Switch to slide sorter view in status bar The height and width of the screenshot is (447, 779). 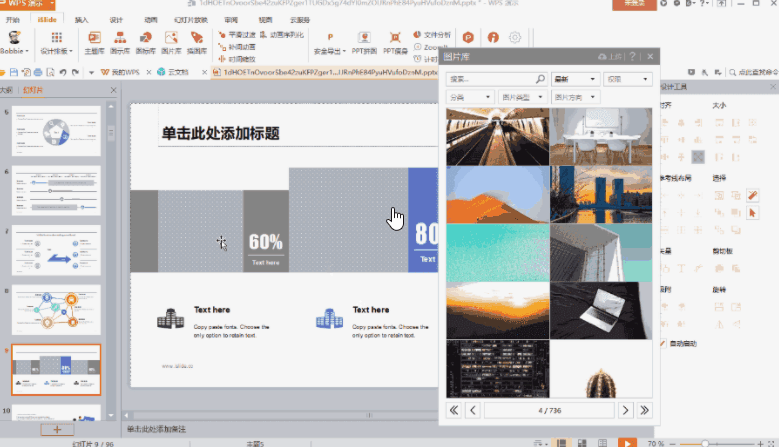(x=582, y=443)
